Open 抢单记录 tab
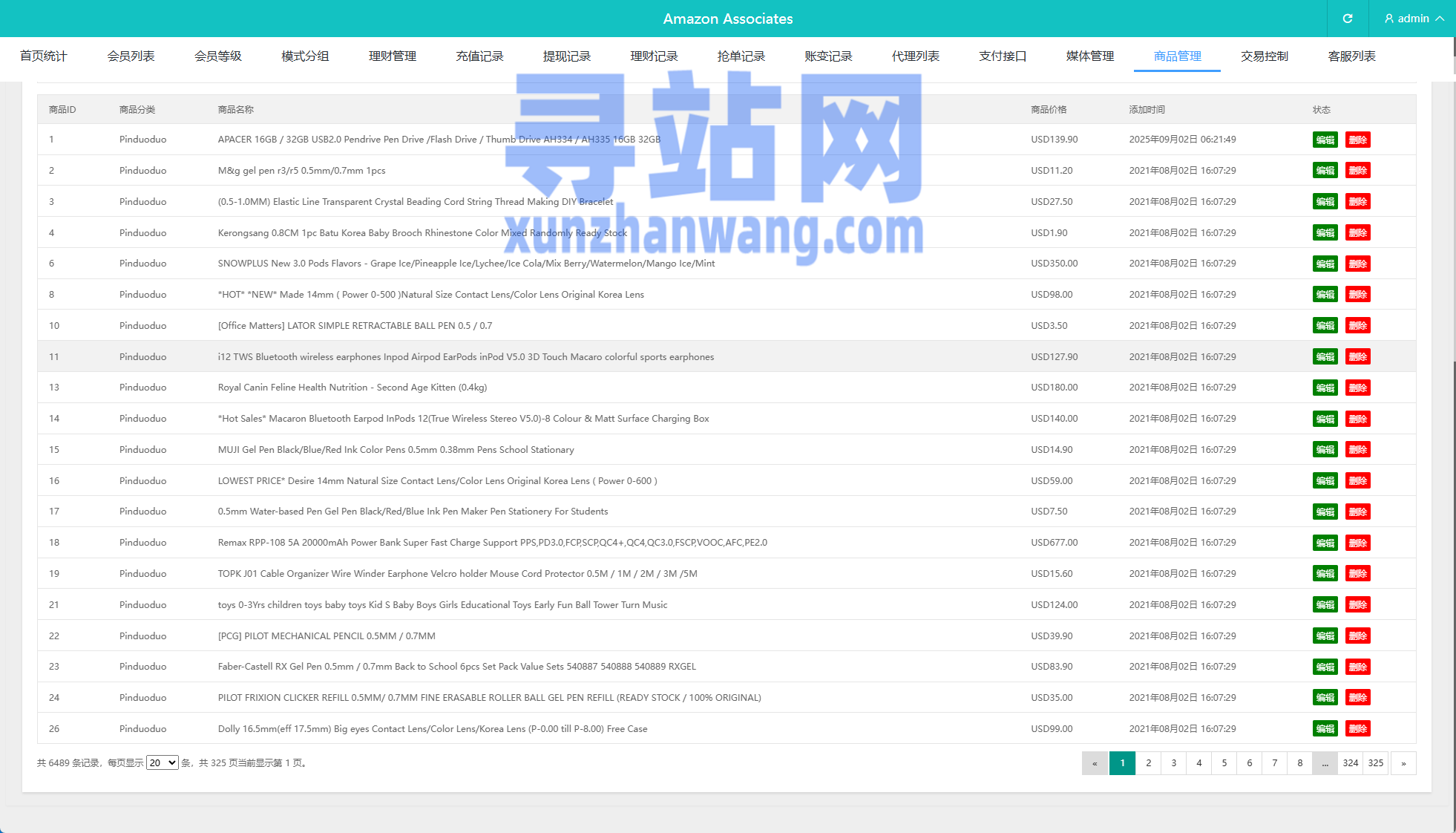The height and width of the screenshot is (833, 1456). pos(741,56)
